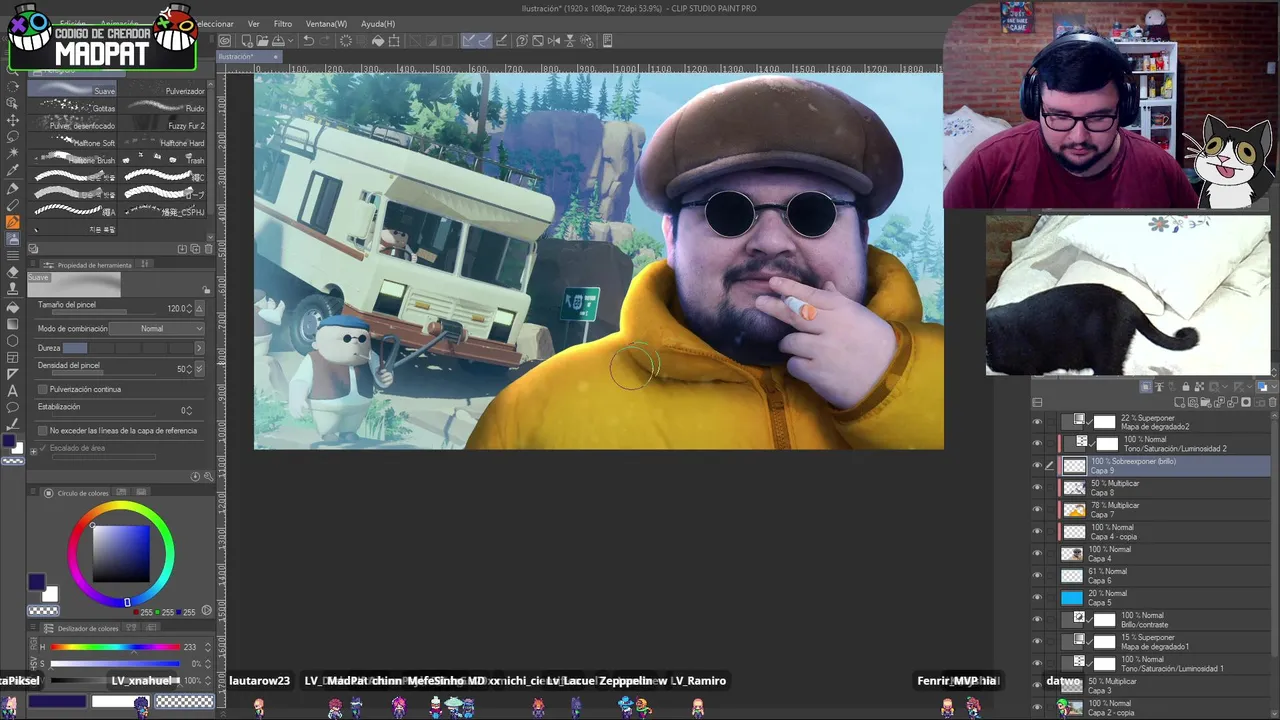Screen dimensions: 1280x720
Task: Select the Gradient tool
Action: click(13, 324)
